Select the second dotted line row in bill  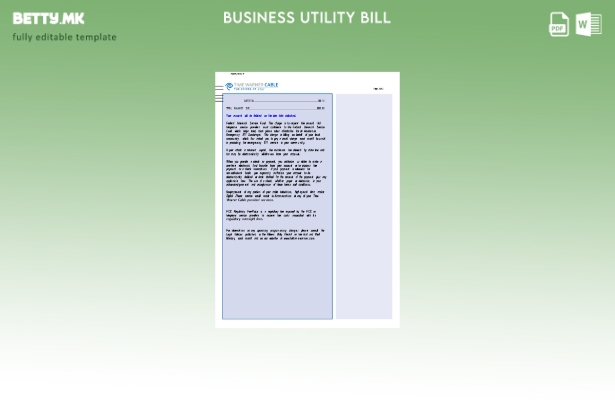pyautogui.click(x=275, y=108)
